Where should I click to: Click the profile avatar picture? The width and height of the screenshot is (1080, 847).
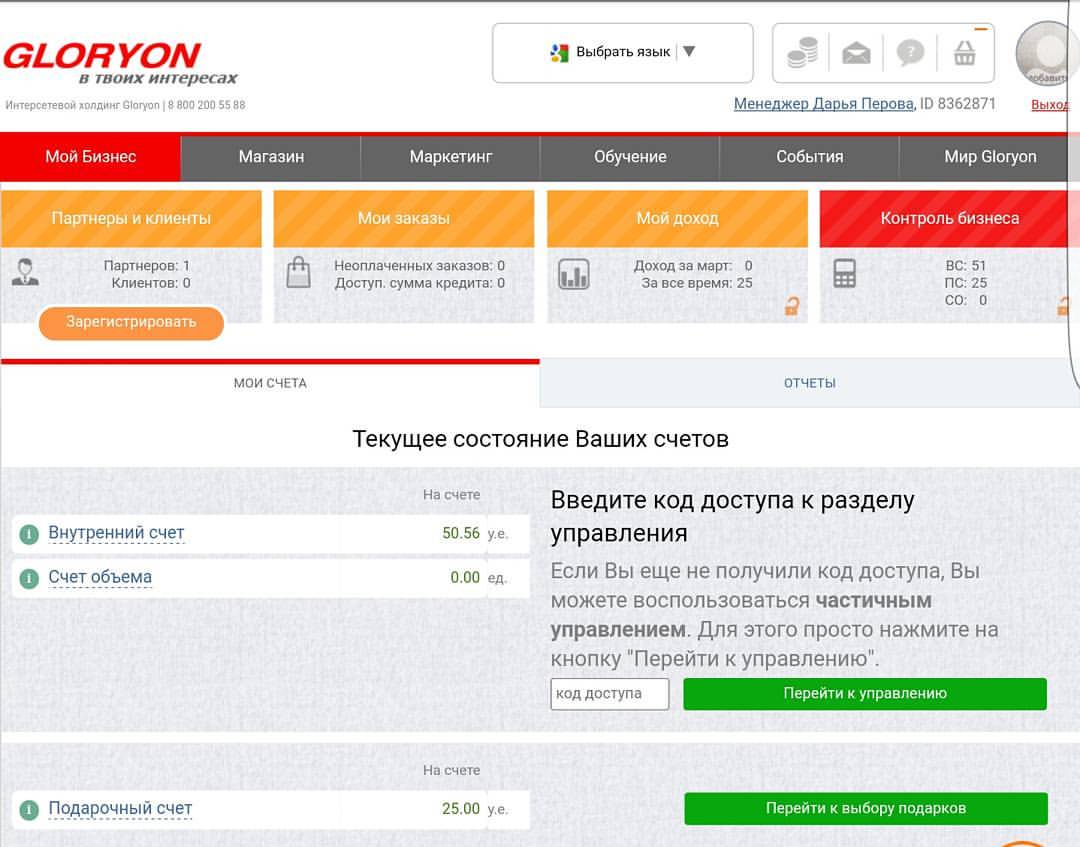[1047, 54]
